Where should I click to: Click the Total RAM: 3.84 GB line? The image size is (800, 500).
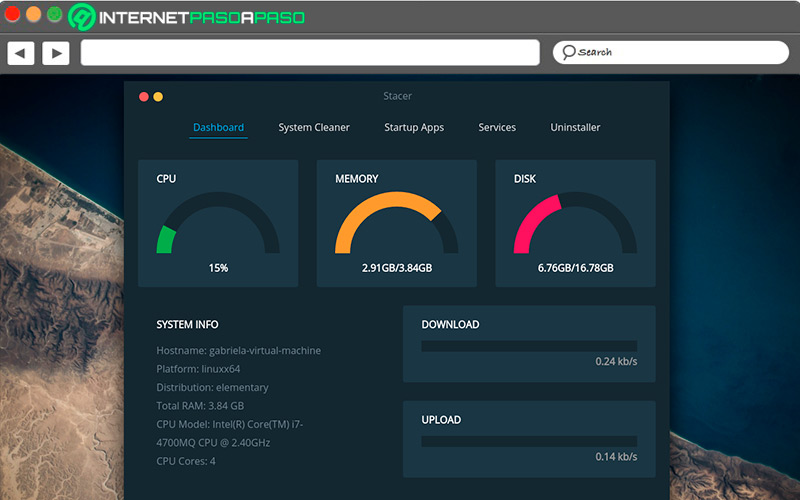200,406
